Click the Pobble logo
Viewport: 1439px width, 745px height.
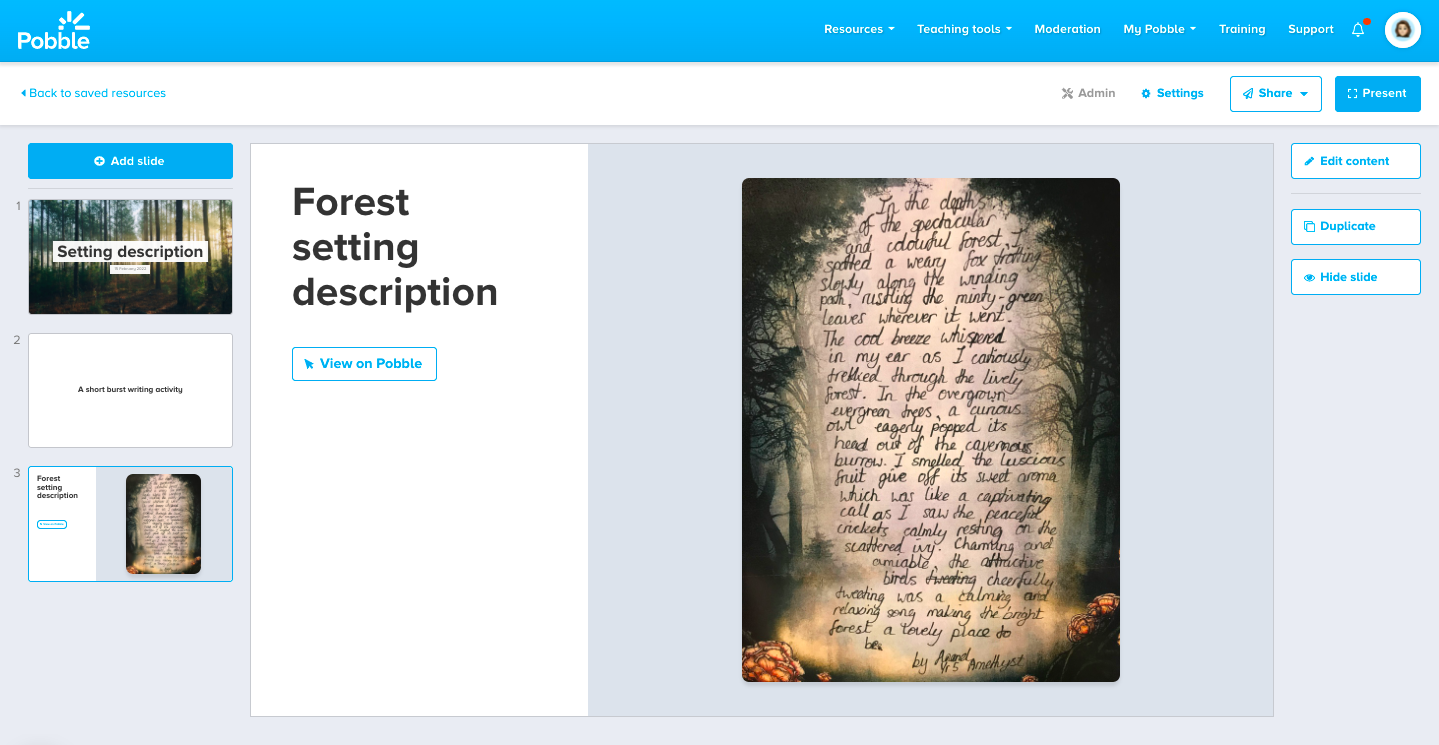point(54,31)
